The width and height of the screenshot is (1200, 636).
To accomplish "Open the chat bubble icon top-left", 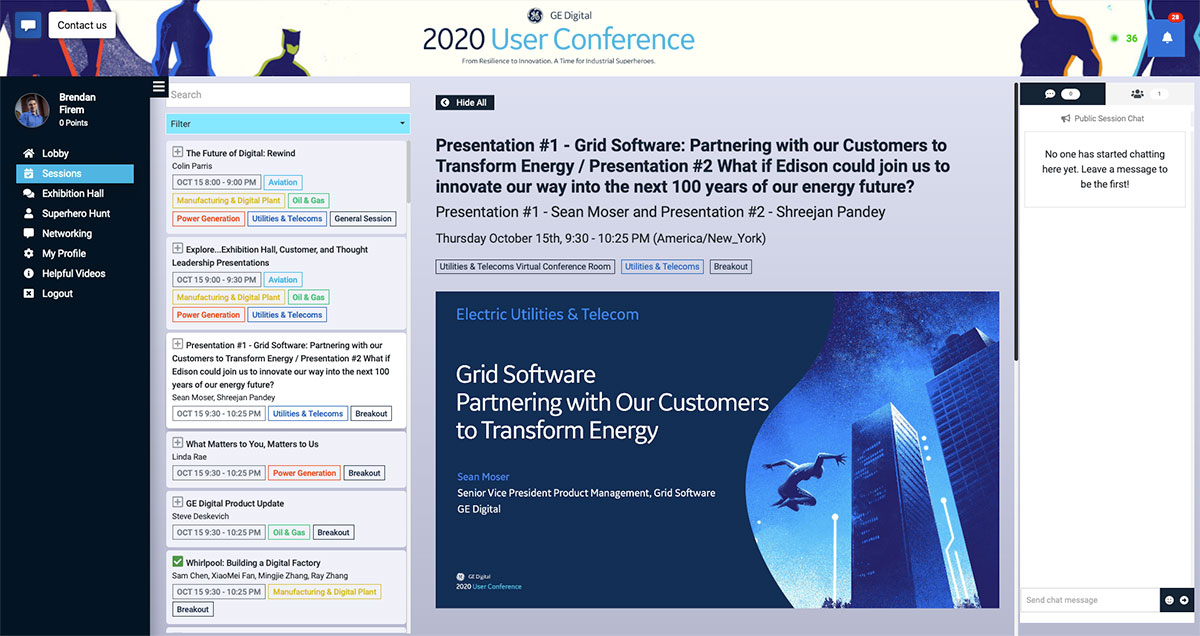I will [x=28, y=25].
